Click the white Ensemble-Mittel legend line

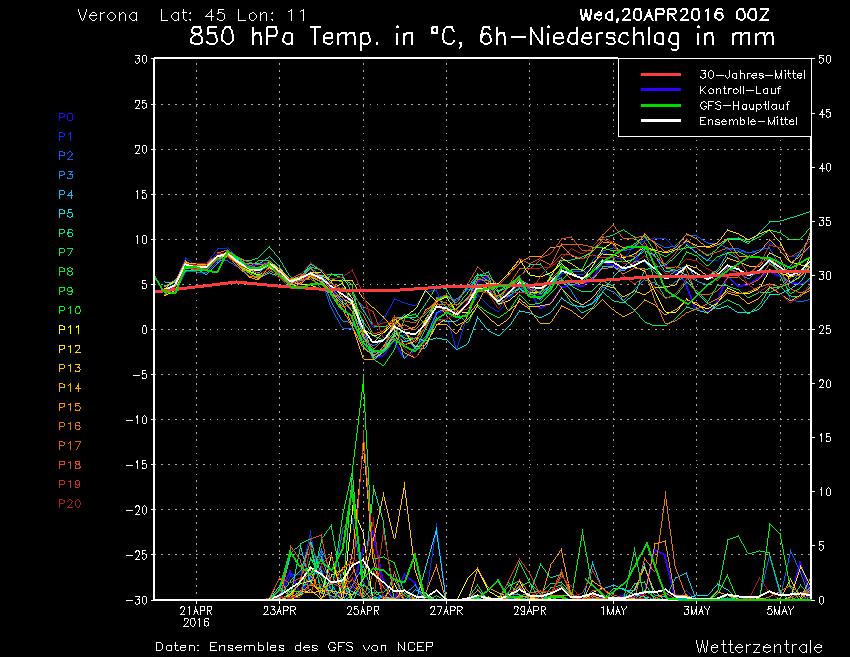coord(661,121)
